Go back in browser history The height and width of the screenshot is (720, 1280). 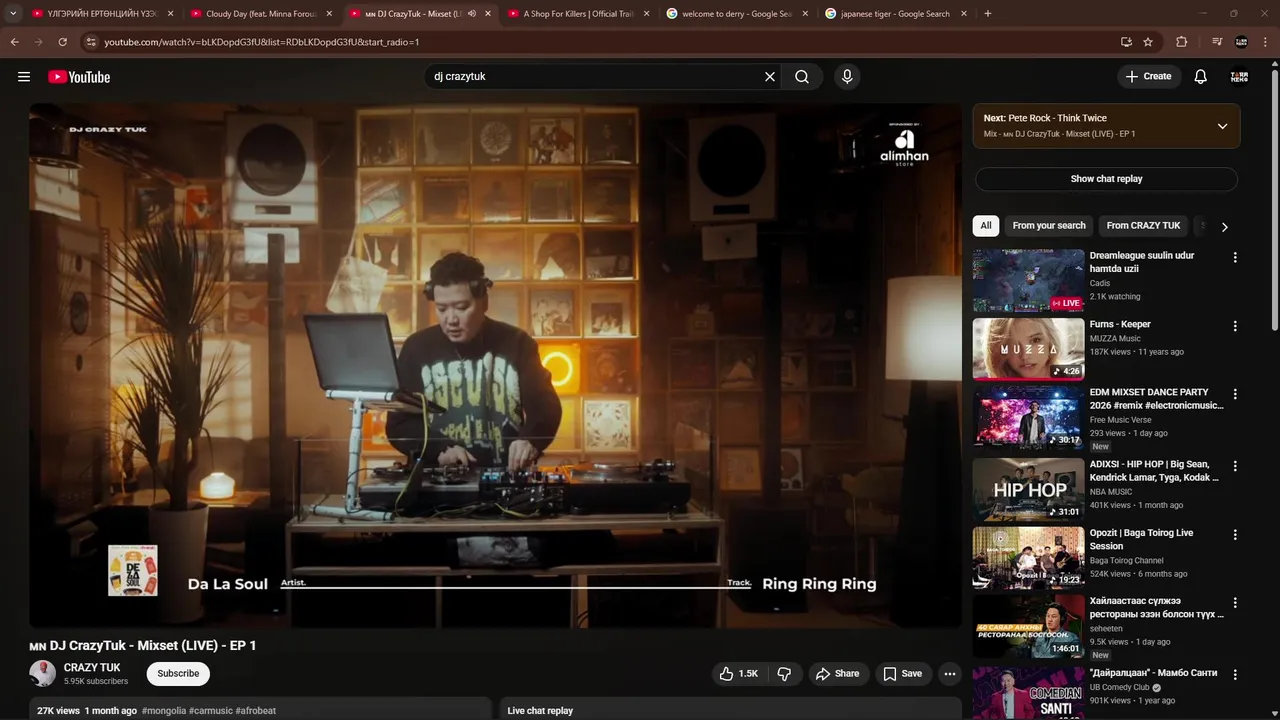tap(14, 42)
